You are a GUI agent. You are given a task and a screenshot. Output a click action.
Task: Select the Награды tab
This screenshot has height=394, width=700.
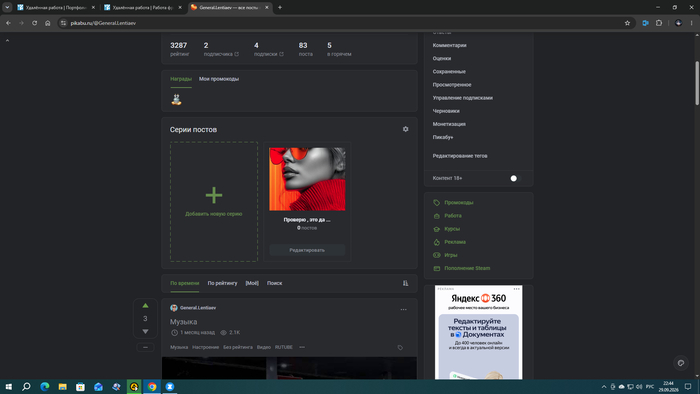click(x=181, y=79)
